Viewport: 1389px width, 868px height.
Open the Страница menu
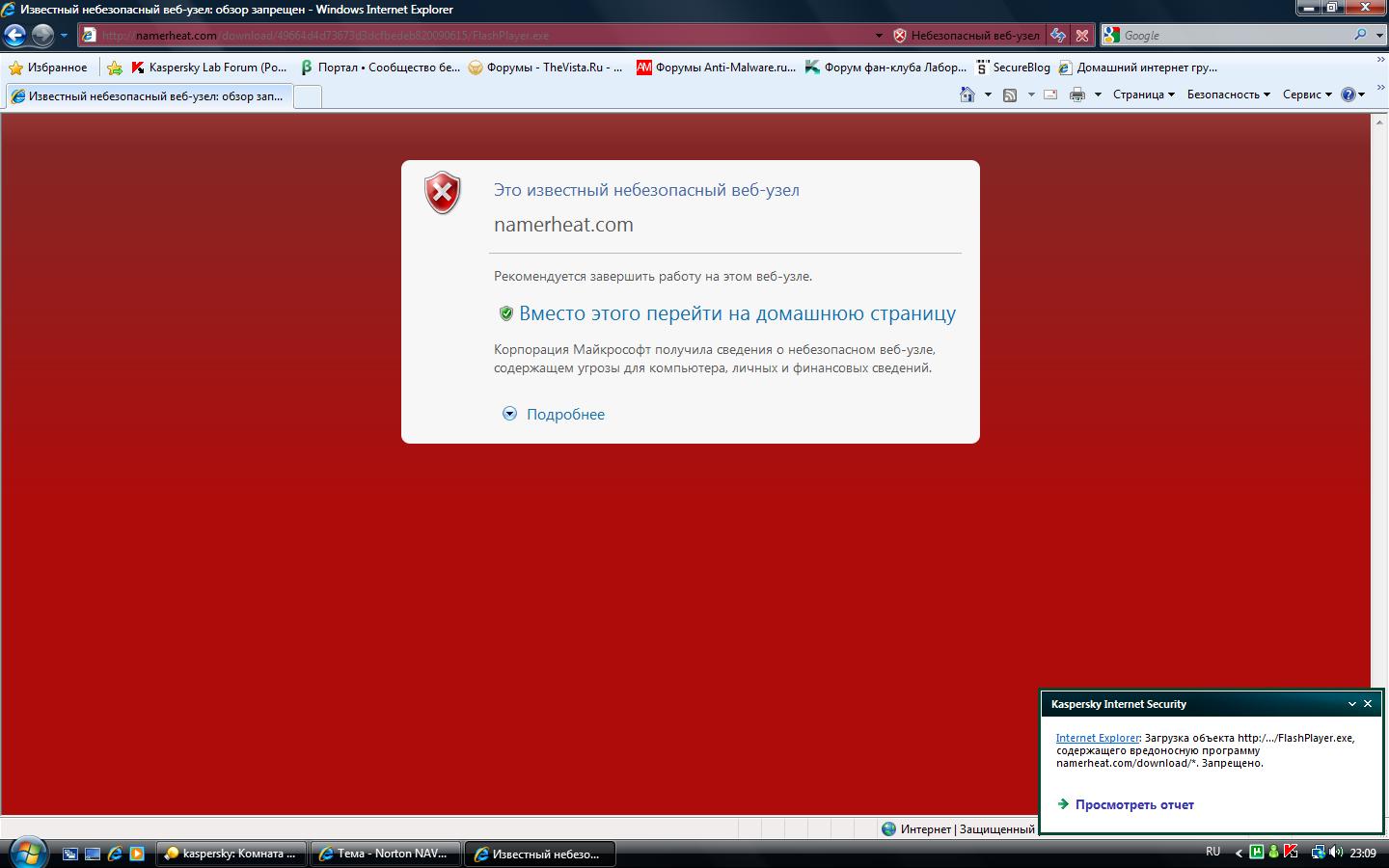tap(1143, 95)
